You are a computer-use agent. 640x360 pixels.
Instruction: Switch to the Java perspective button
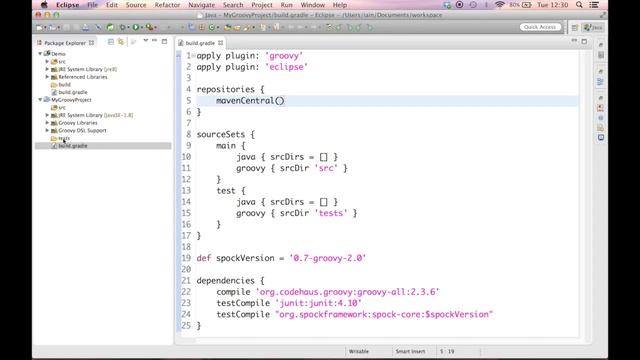coord(593,27)
